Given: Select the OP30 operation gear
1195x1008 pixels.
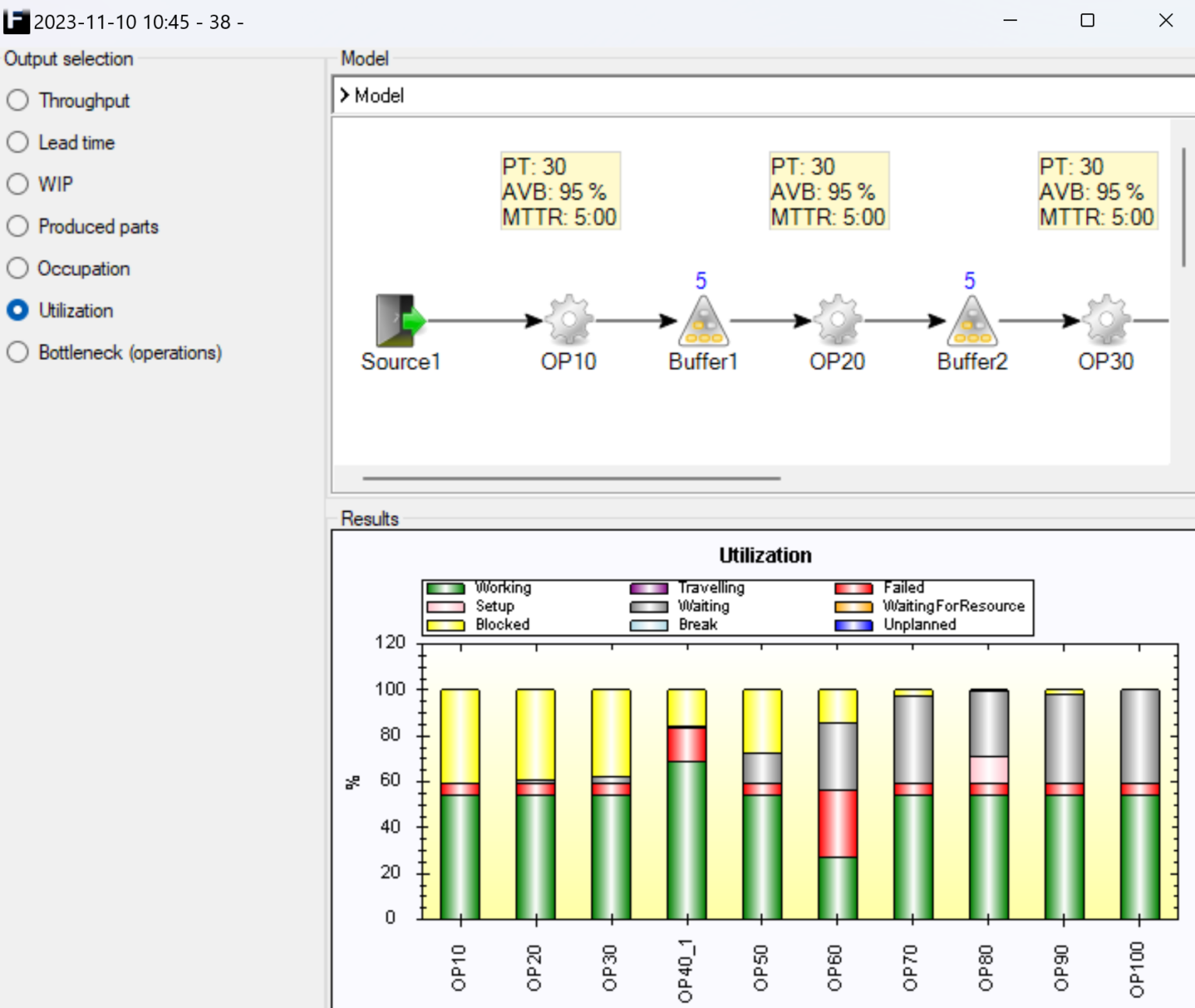Looking at the screenshot, I should click(x=1106, y=320).
